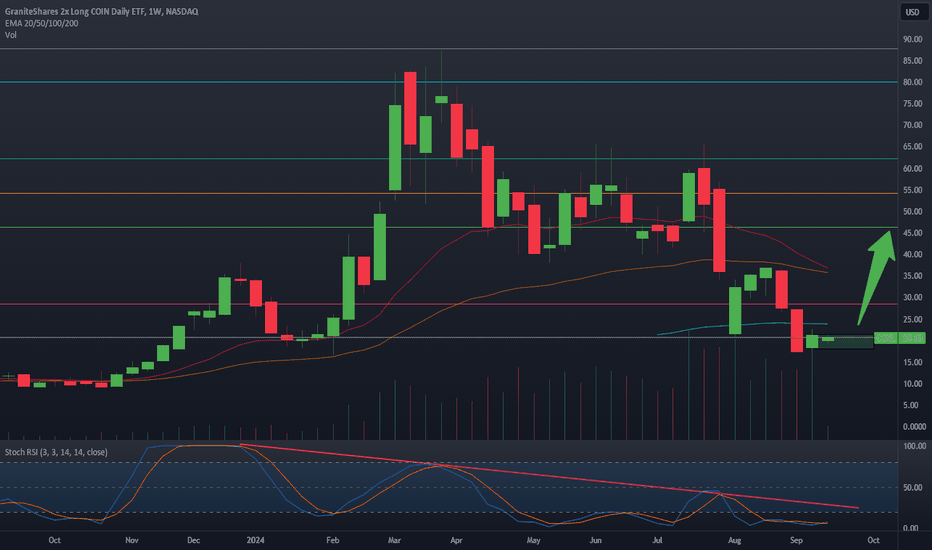Image resolution: width=932 pixels, height=550 pixels.
Task: Click the 2024 year label on time axis
Action: click(x=256, y=540)
